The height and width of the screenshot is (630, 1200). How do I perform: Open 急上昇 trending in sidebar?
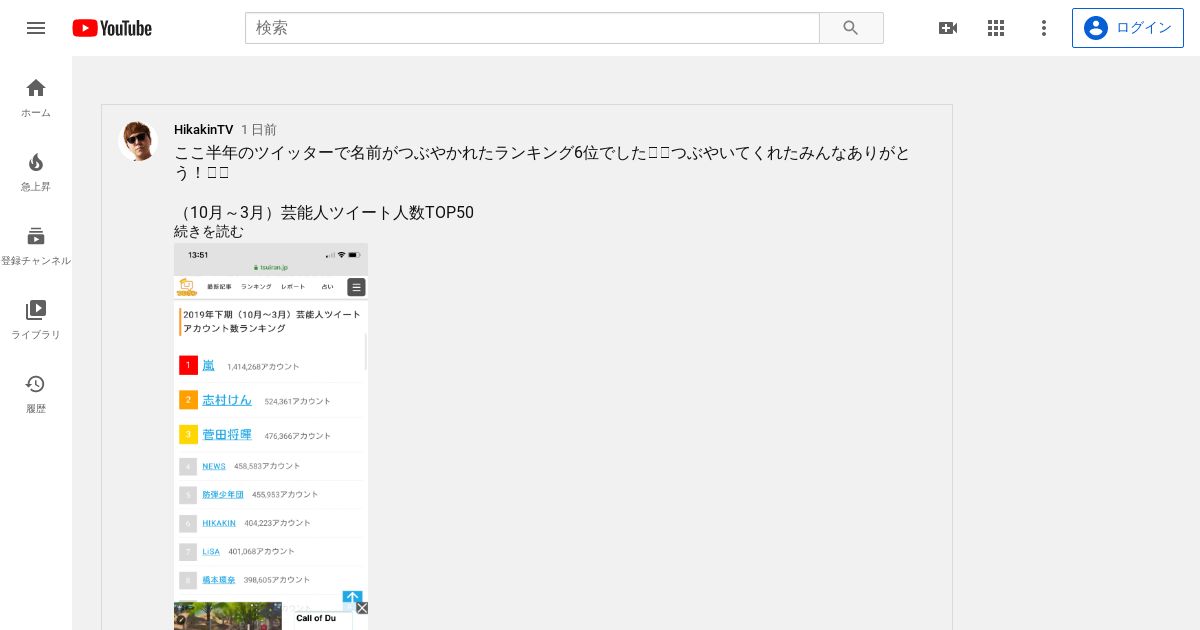[x=36, y=171]
